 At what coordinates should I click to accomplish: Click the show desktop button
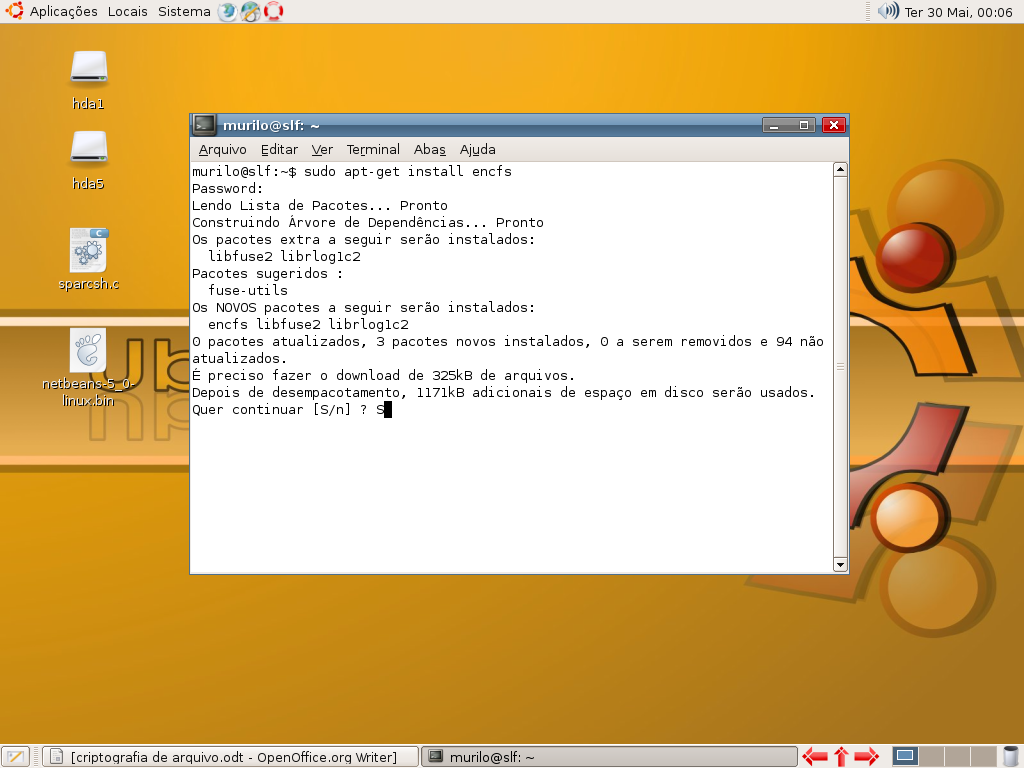click(x=16, y=757)
